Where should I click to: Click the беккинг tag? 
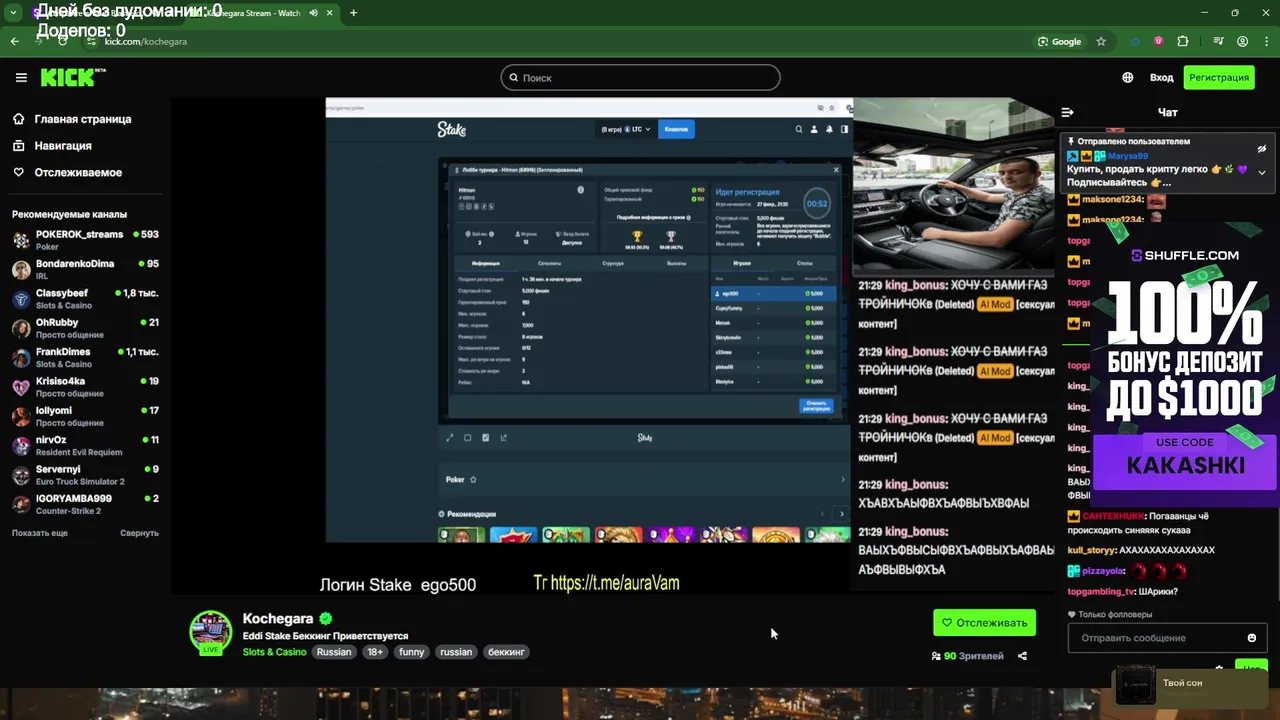(506, 652)
